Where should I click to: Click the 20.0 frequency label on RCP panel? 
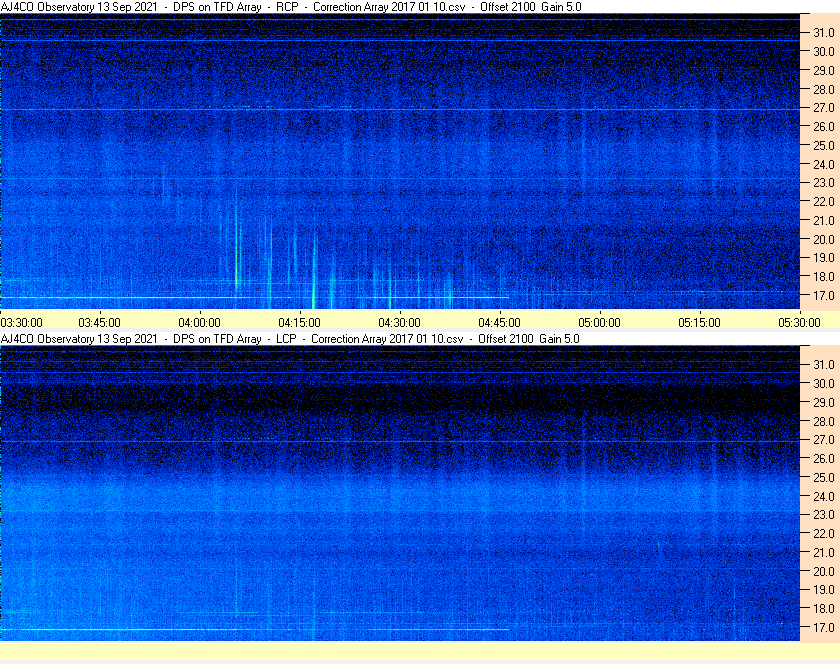click(x=824, y=239)
